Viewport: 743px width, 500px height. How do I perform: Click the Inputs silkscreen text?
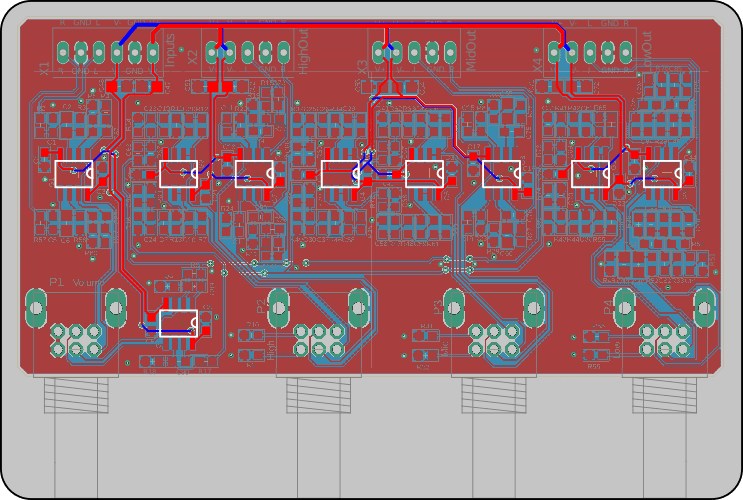169,50
